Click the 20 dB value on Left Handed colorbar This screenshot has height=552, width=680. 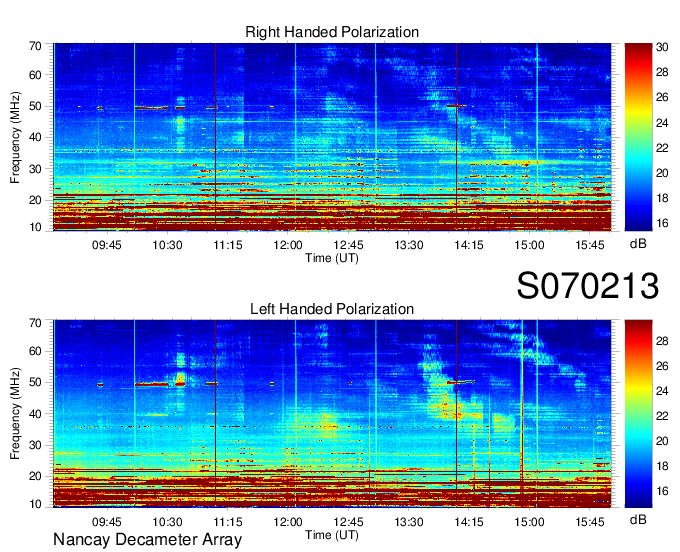[x=662, y=441]
